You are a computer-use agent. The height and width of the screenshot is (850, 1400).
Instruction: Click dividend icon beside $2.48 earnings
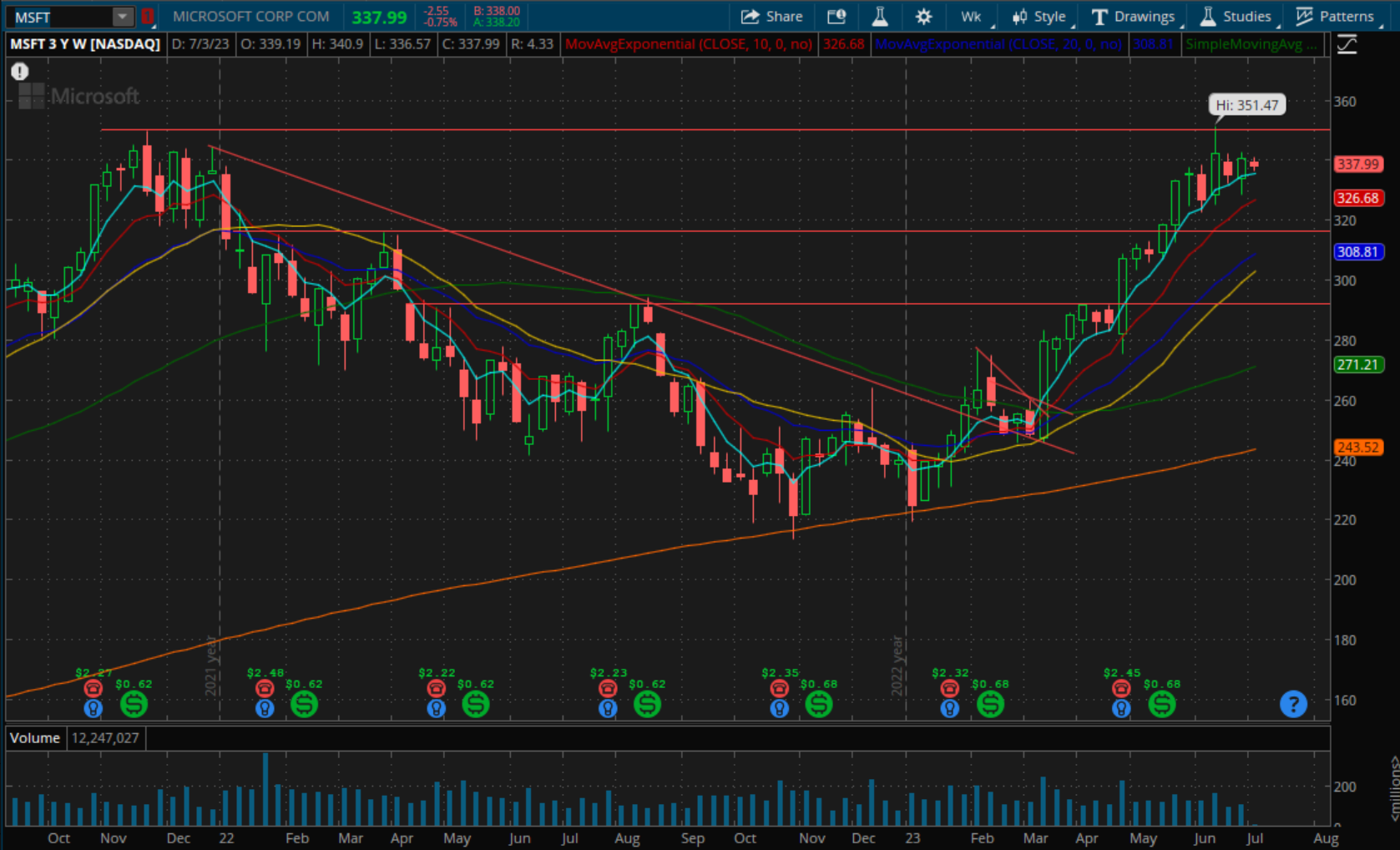pyautogui.click(x=304, y=705)
